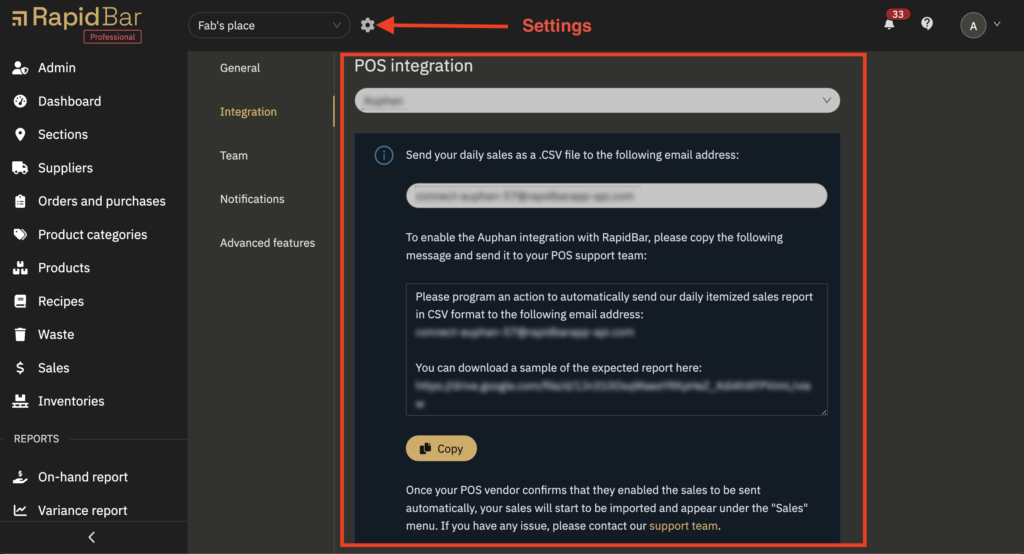
Task: Open the Fab's place location dropdown
Action: pos(269,25)
